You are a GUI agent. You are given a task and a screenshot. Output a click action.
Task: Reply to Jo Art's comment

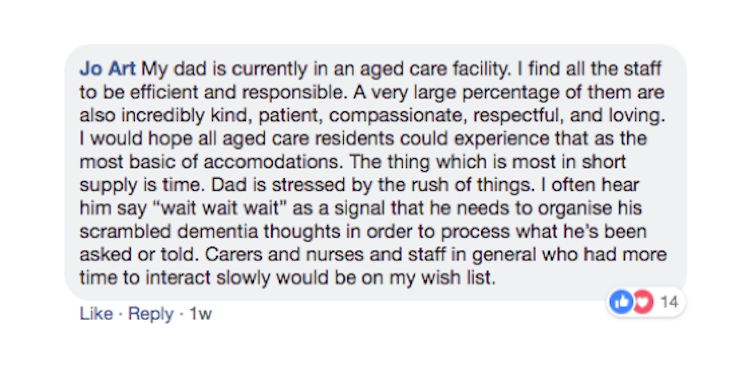tap(151, 314)
